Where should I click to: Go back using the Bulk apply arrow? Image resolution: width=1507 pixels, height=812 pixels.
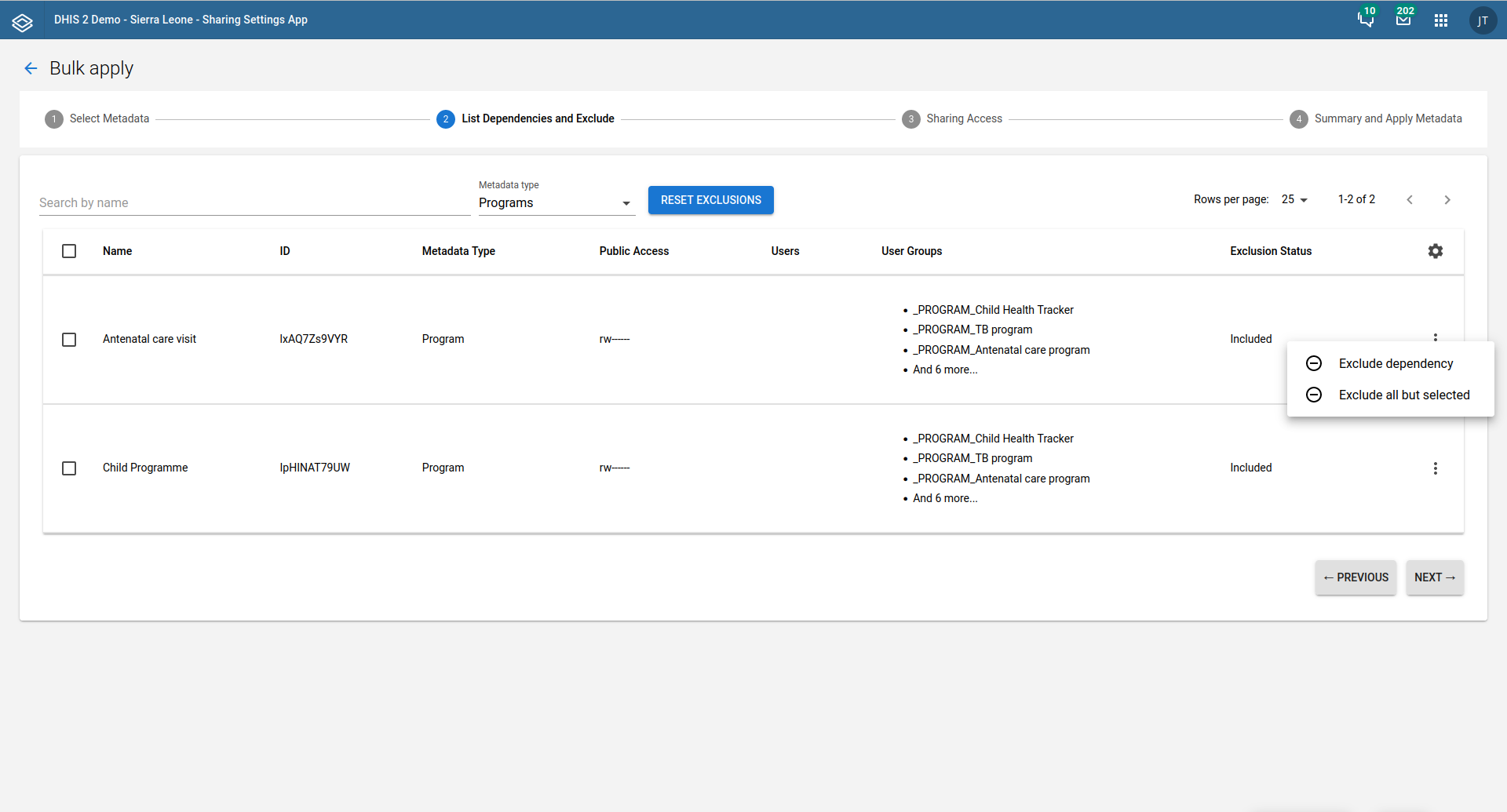point(31,68)
